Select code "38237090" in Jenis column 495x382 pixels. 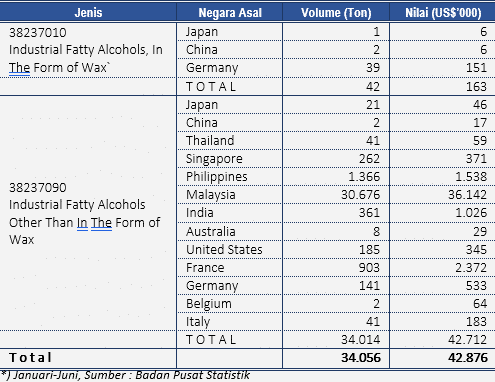pyautogui.click(x=38, y=188)
